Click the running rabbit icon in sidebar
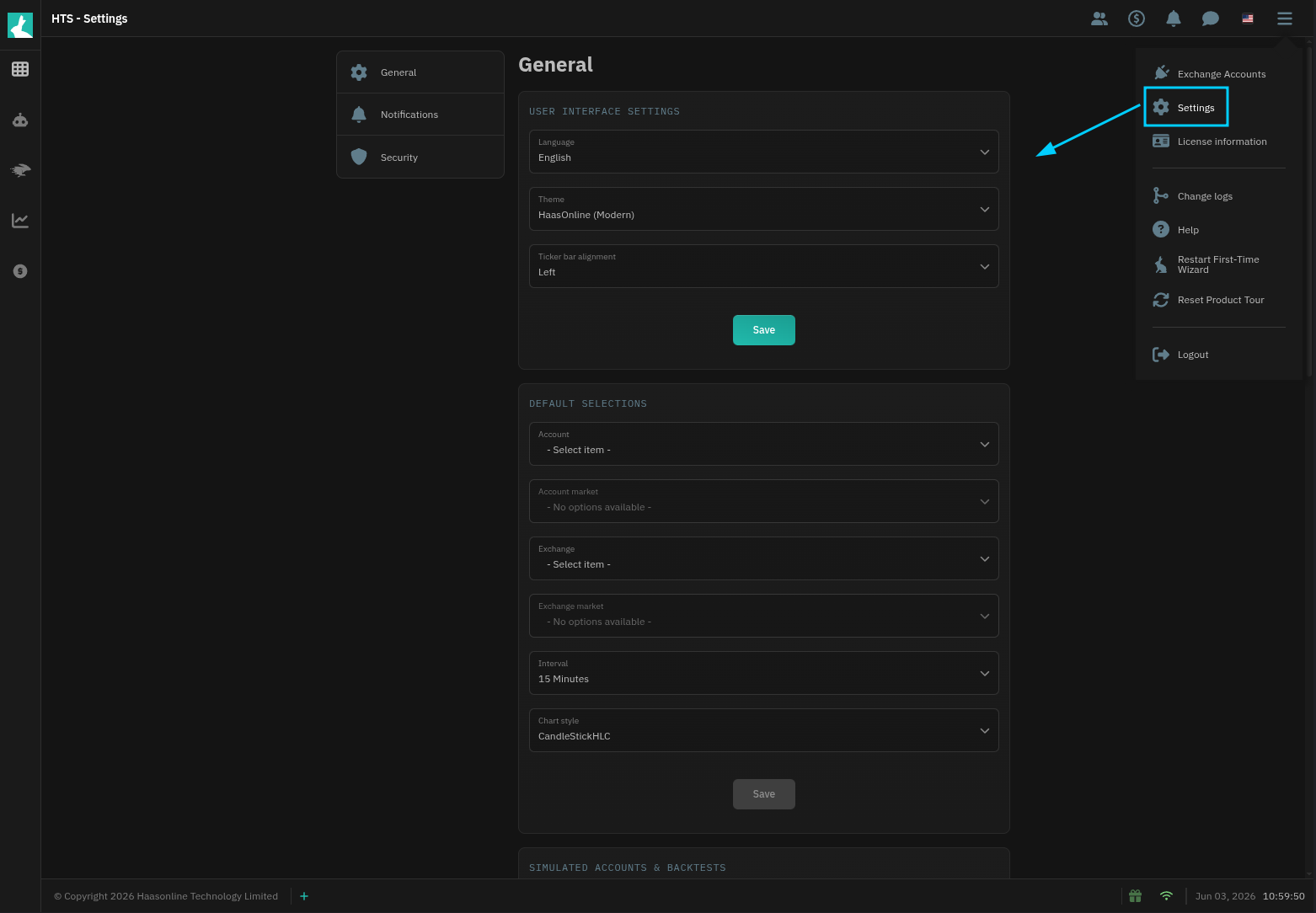Image resolution: width=1316 pixels, height=913 pixels. (x=20, y=170)
